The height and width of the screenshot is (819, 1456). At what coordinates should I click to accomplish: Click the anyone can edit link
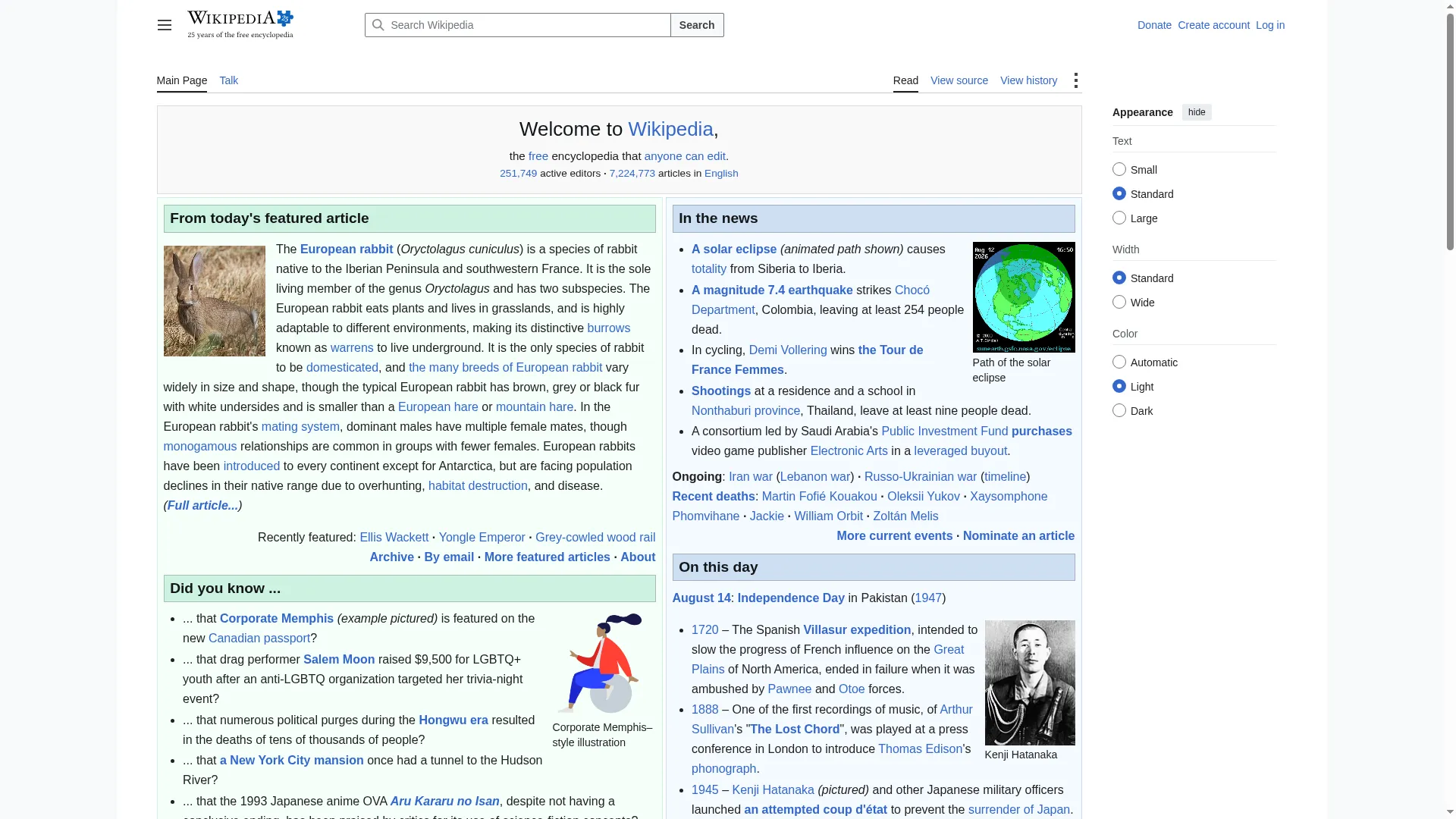[685, 155]
